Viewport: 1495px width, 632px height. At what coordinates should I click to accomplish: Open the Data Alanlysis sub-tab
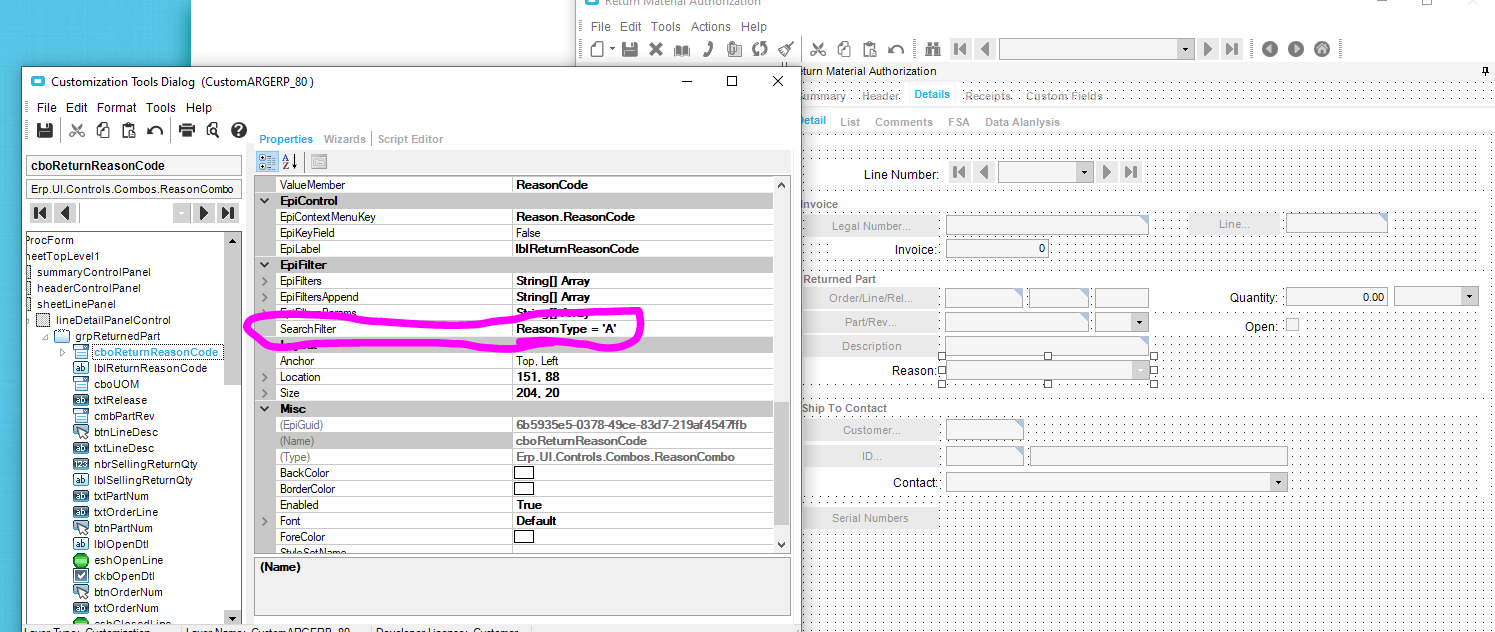click(1022, 122)
